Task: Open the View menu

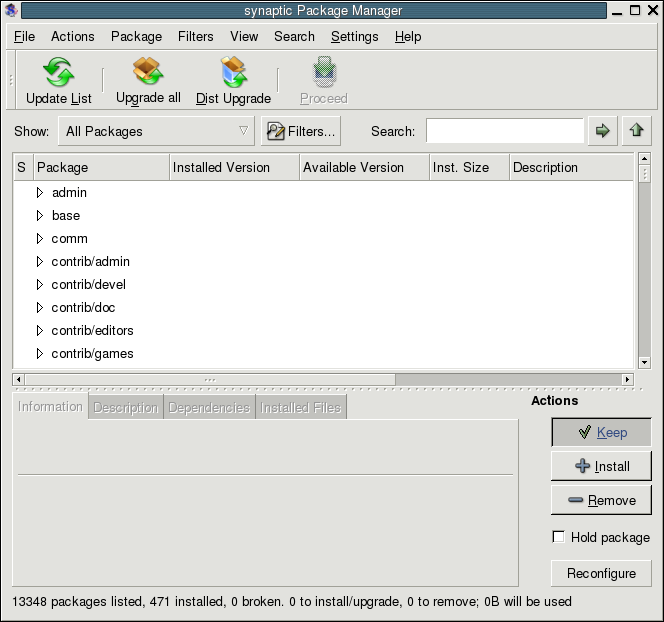Action: (244, 37)
